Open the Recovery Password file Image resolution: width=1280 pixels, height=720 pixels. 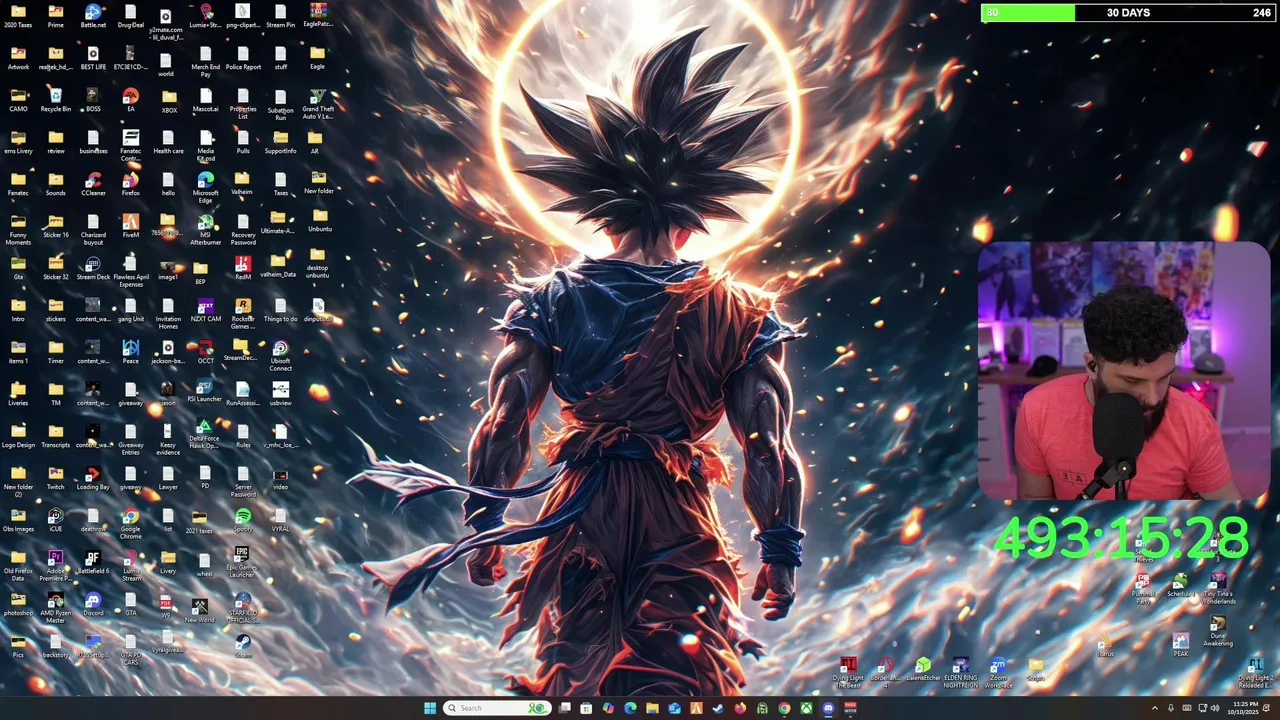tap(243, 230)
